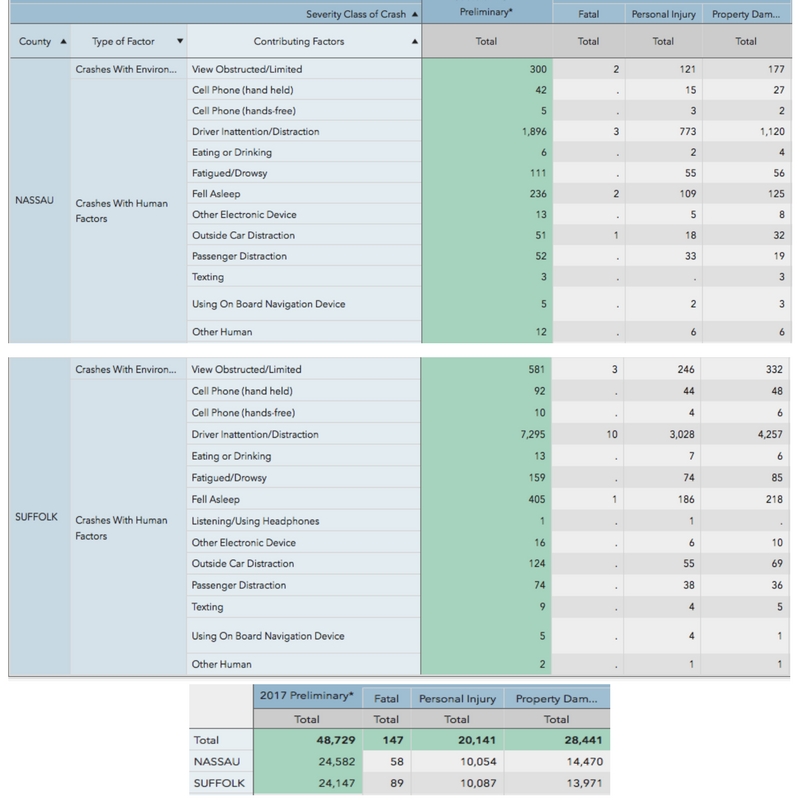800x800 pixels.
Task: Click personal injury value 3,028
Action: [682, 435]
